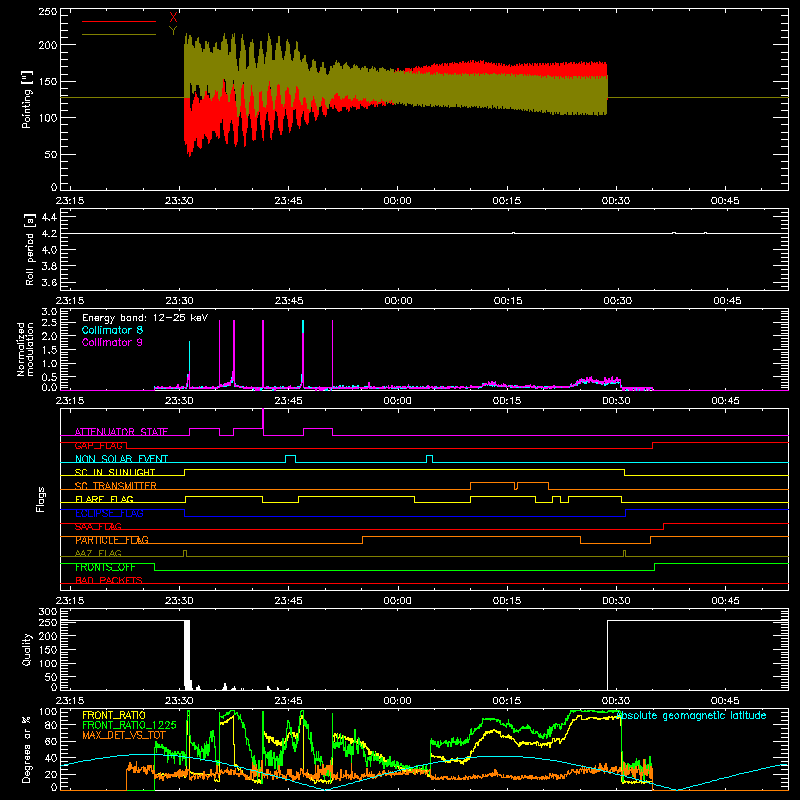Select the 'Energy band: 12-25 keV' text
Screen dimensions: 800x800
coord(145,318)
